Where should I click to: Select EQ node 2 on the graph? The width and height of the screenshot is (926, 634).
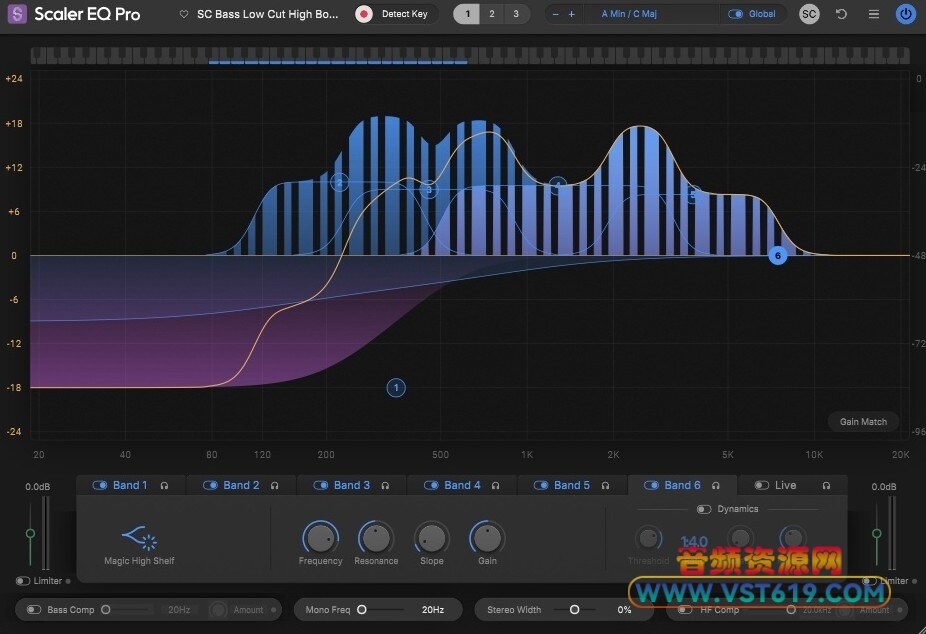(340, 183)
